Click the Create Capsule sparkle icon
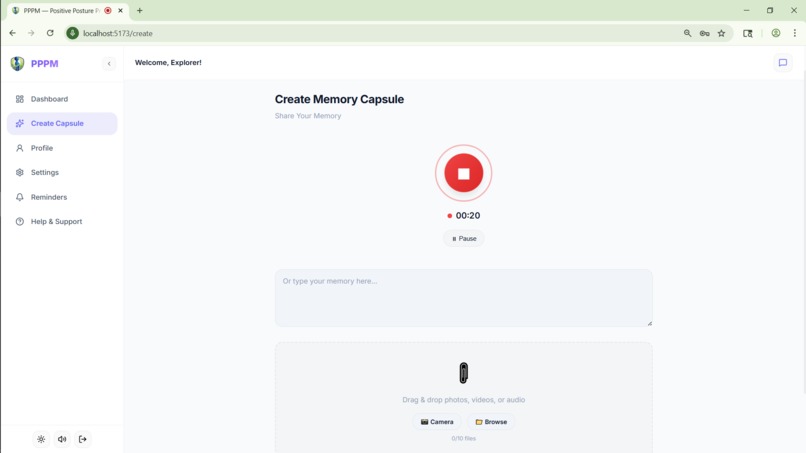 point(20,123)
